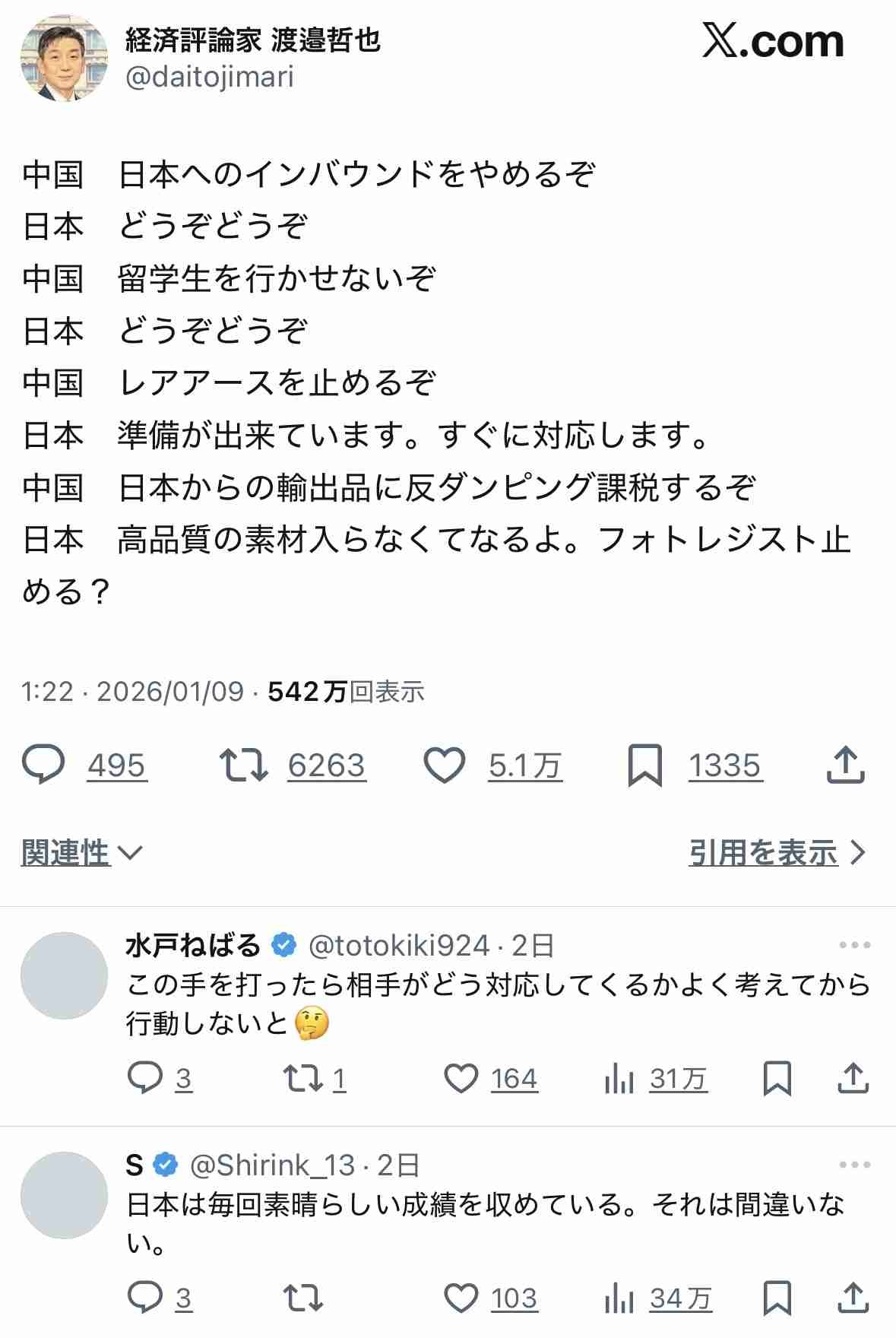Image resolution: width=896 pixels, height=1338 pixels.
Task: Open the @daitojimari profile handle
Action: (x=210, y=78)
